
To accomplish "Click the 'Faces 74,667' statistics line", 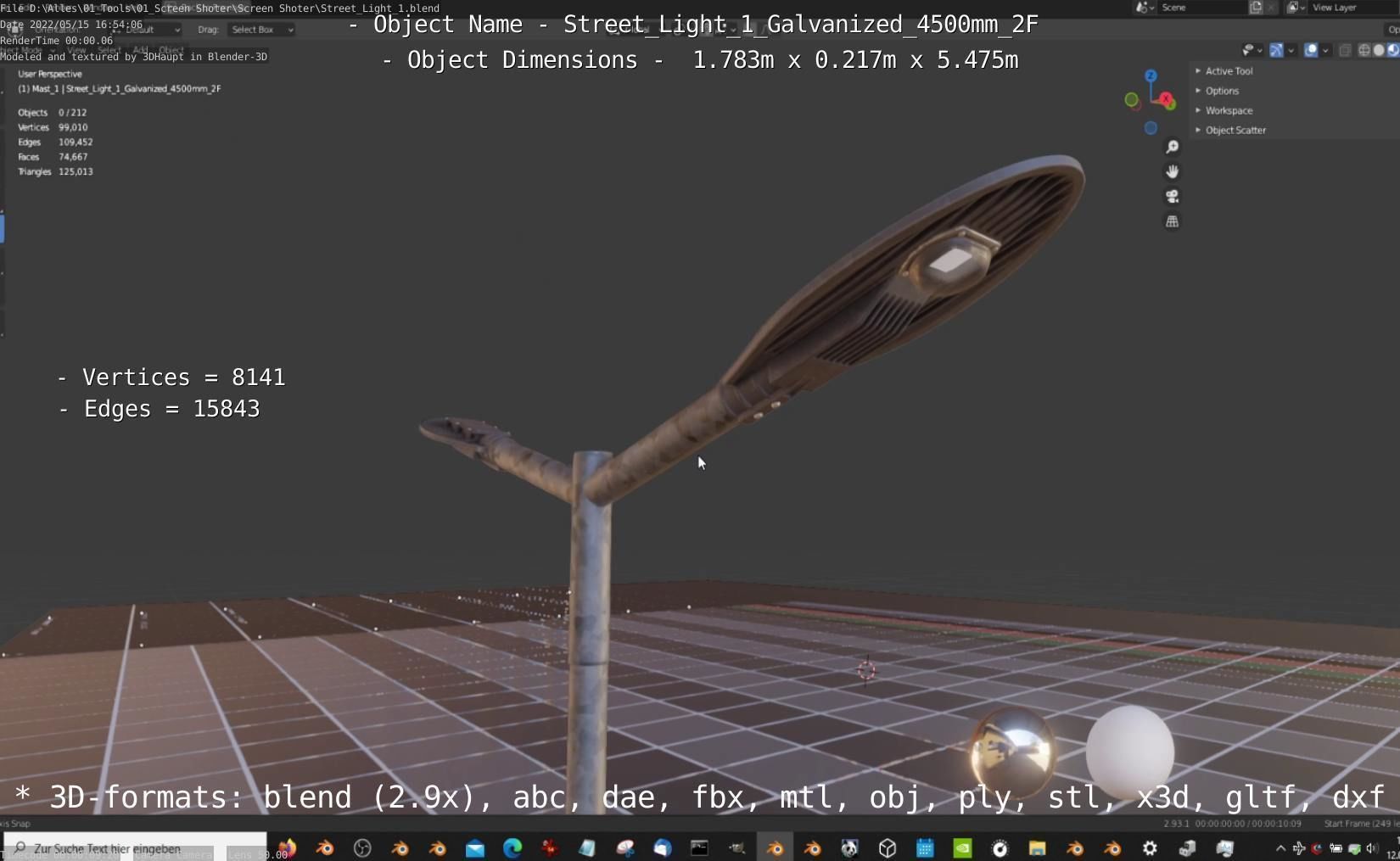I will (53, 157).
